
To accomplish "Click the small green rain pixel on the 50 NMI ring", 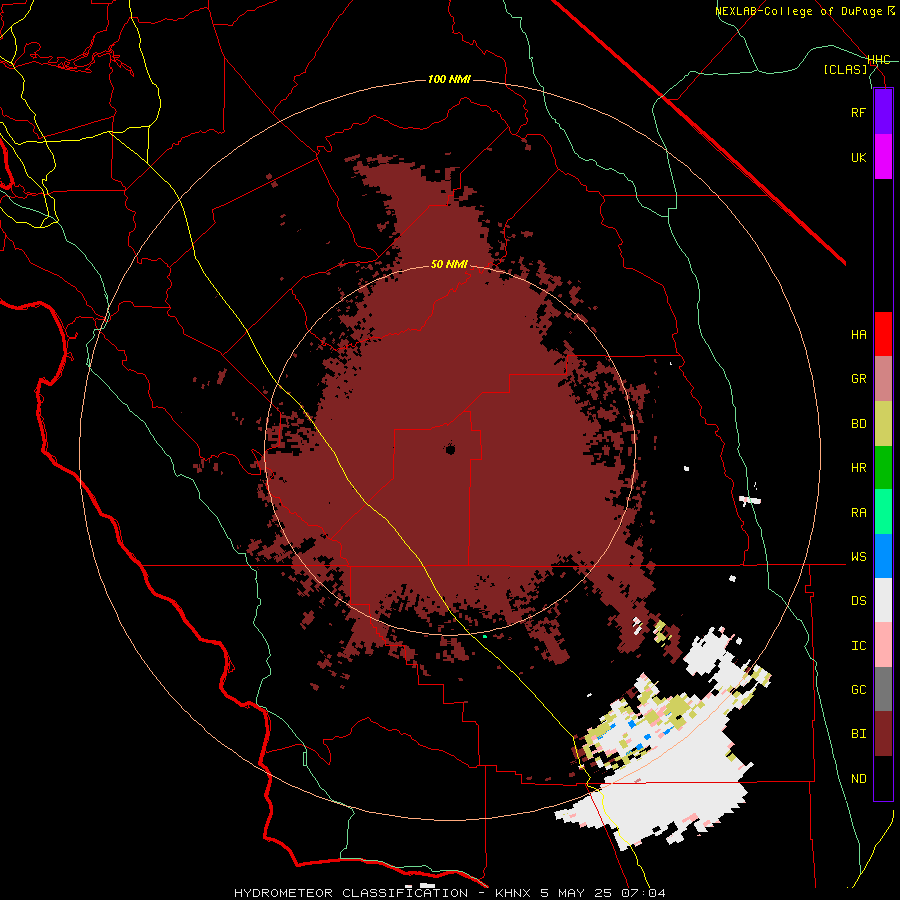I will pyautogui.click(x=485, y=636).
